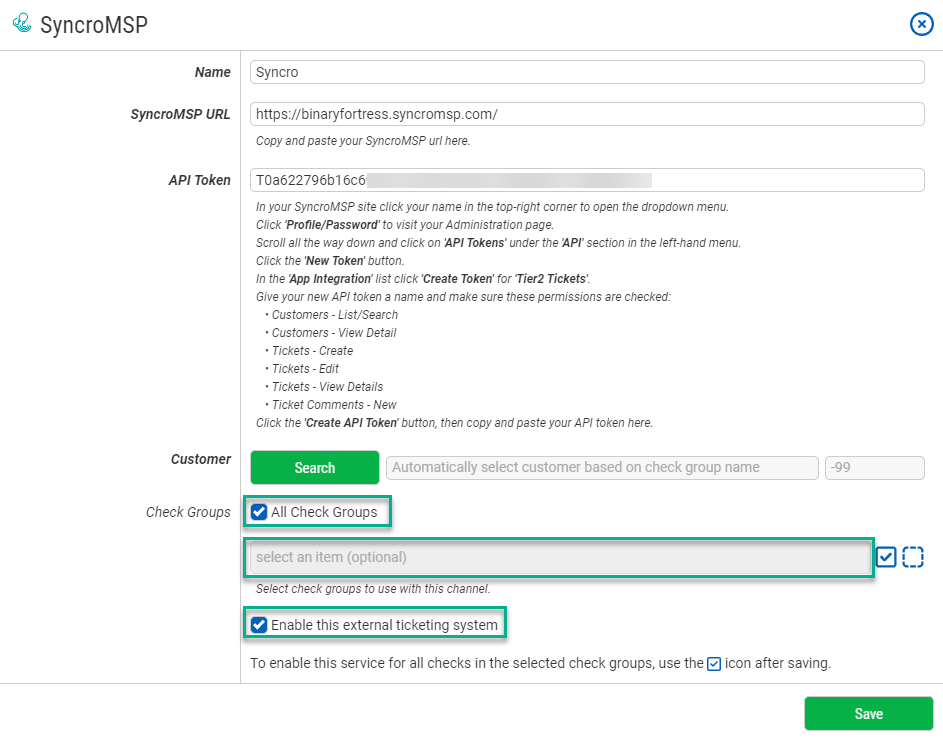Viewport: 943px width, 738px height.
Task: Click the Name label
Action: [212, 71]
